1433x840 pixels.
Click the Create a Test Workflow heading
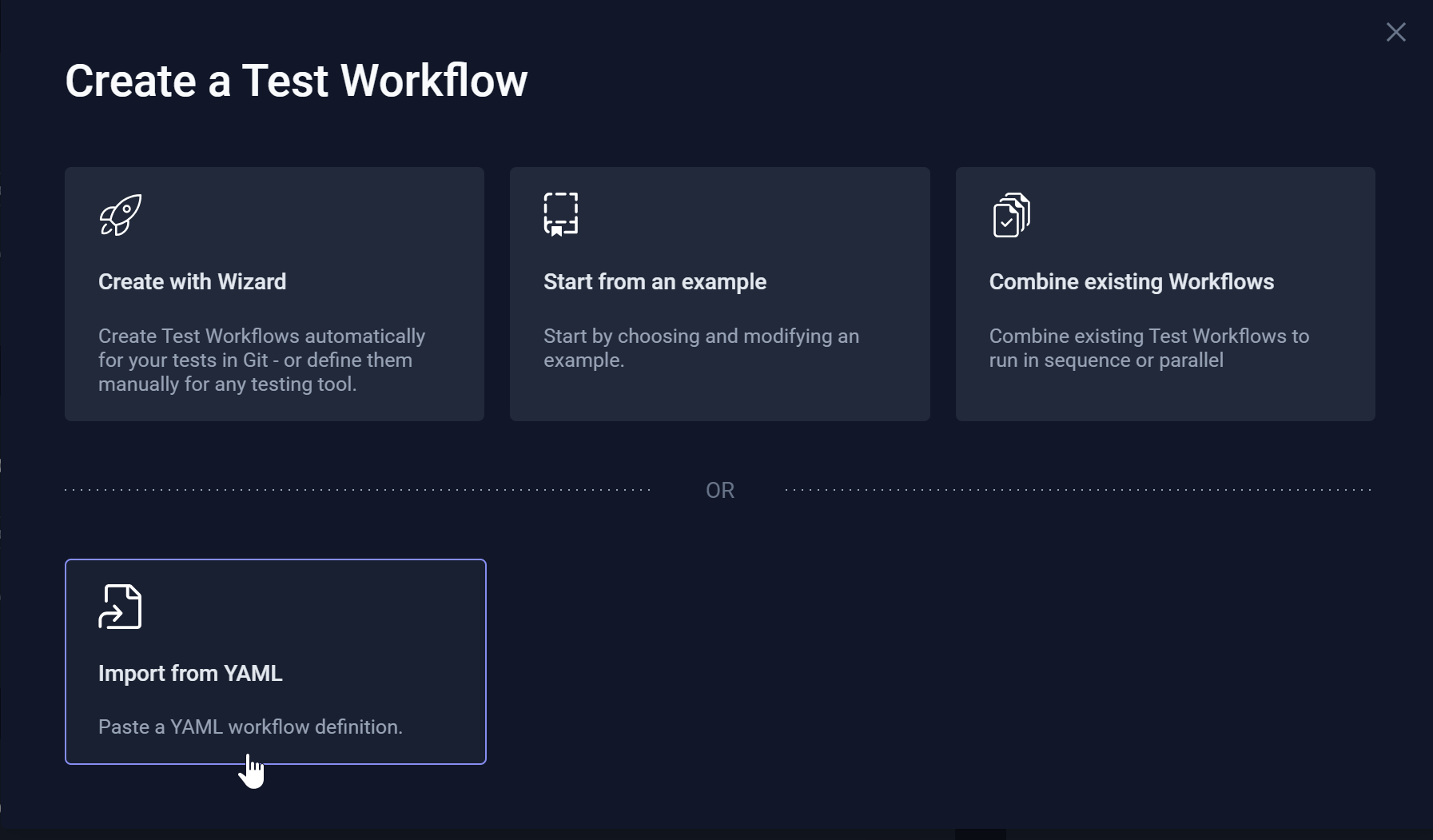[297, 81]
